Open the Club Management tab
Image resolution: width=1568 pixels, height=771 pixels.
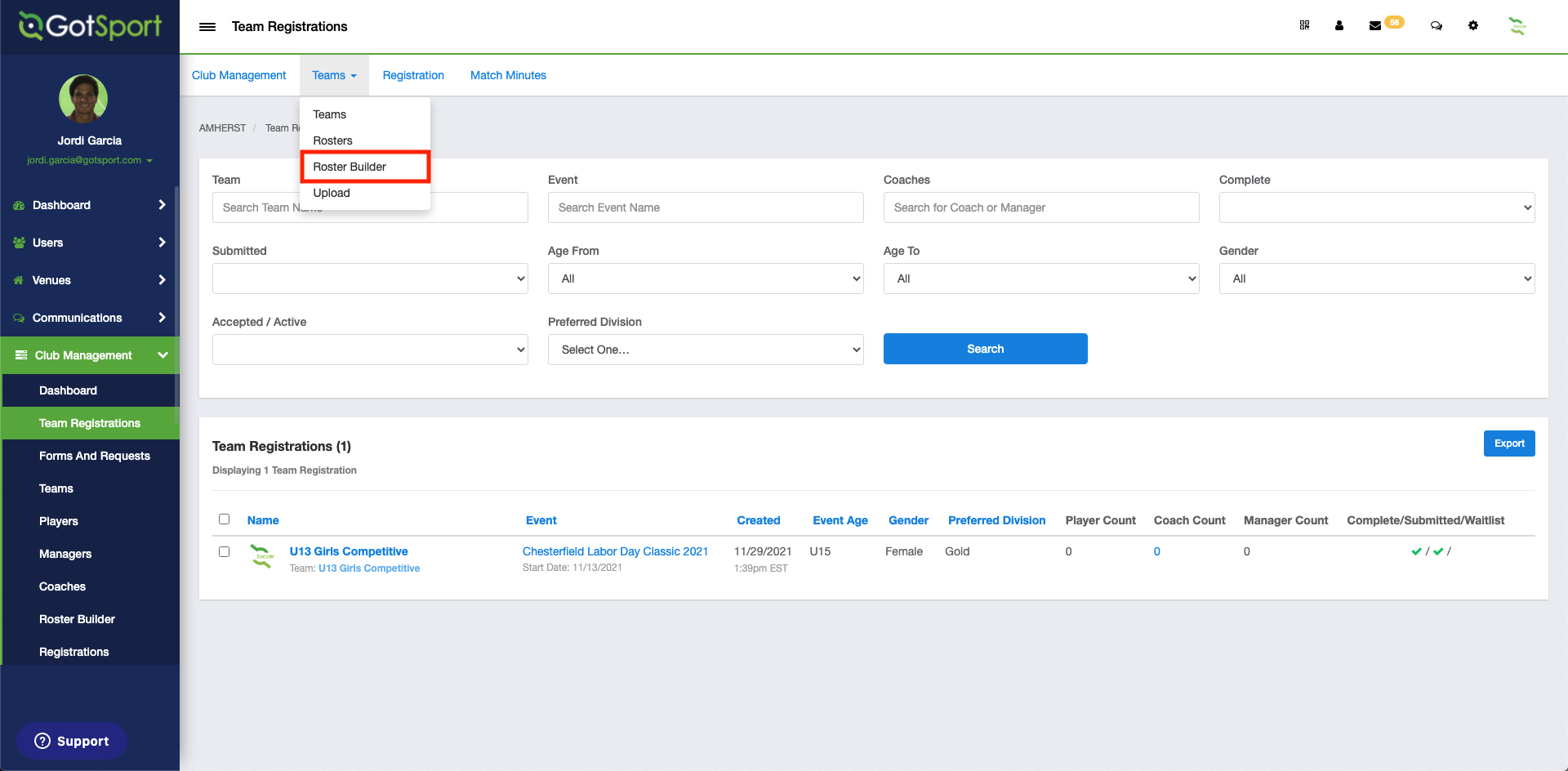[x=239, y=75]
